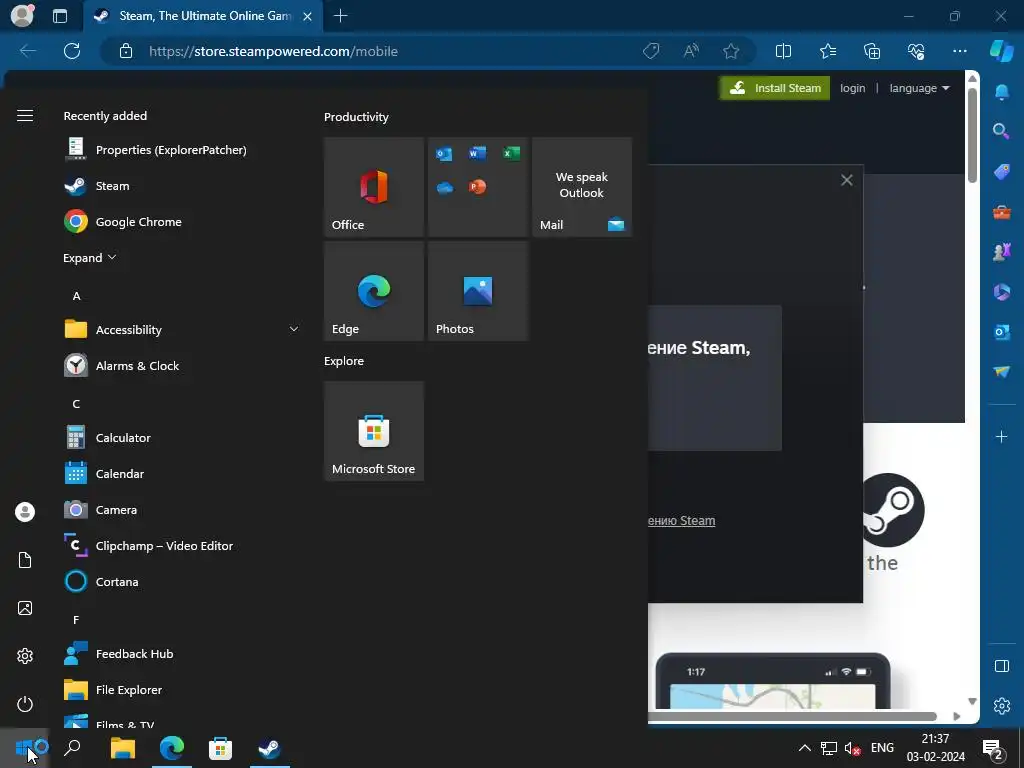
Task: Toggle the Start menu hamburger expand
Action: [x=25, y=116]
